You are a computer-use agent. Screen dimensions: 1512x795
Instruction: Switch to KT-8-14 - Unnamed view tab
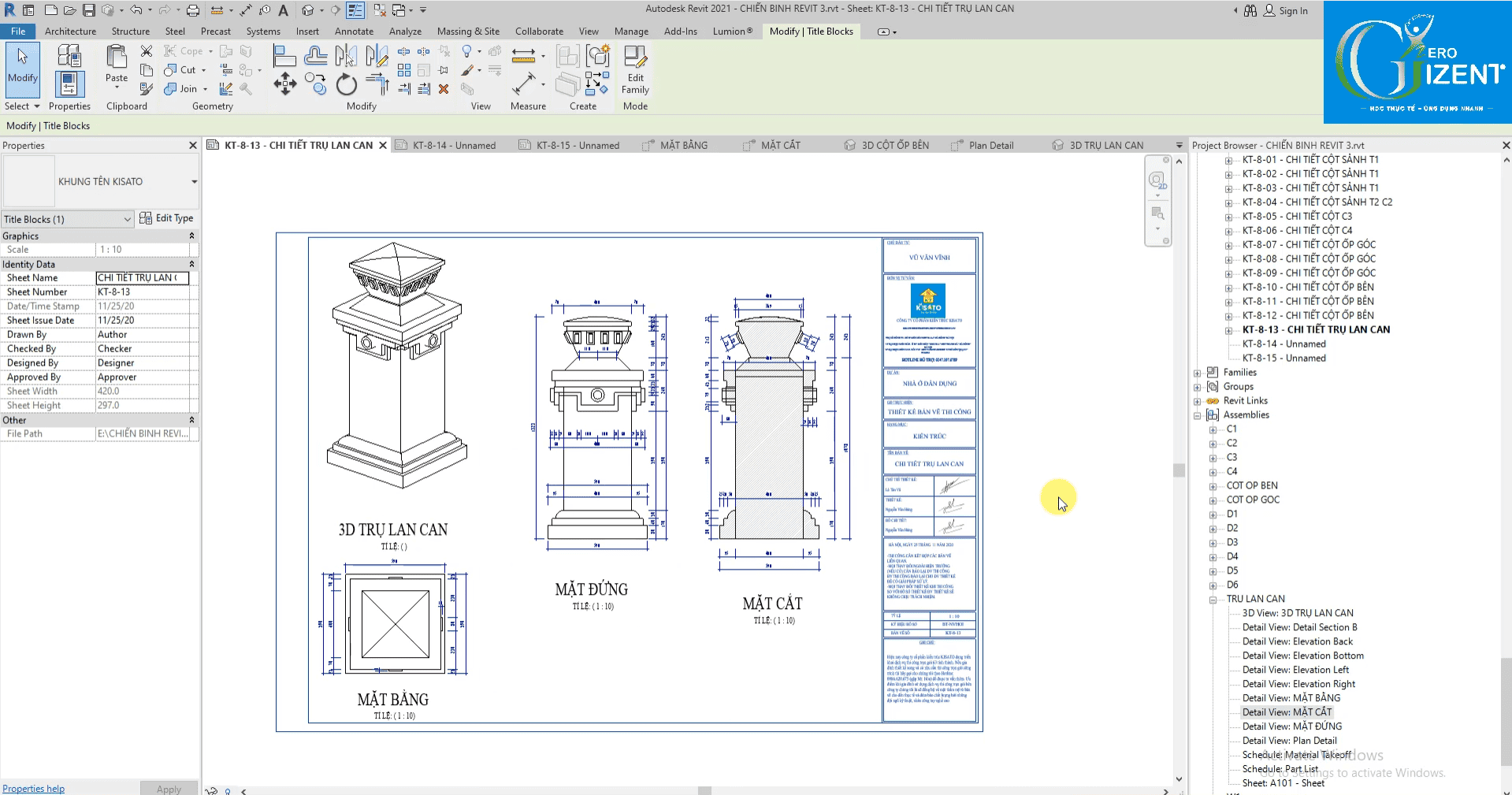tap(454, 145)
